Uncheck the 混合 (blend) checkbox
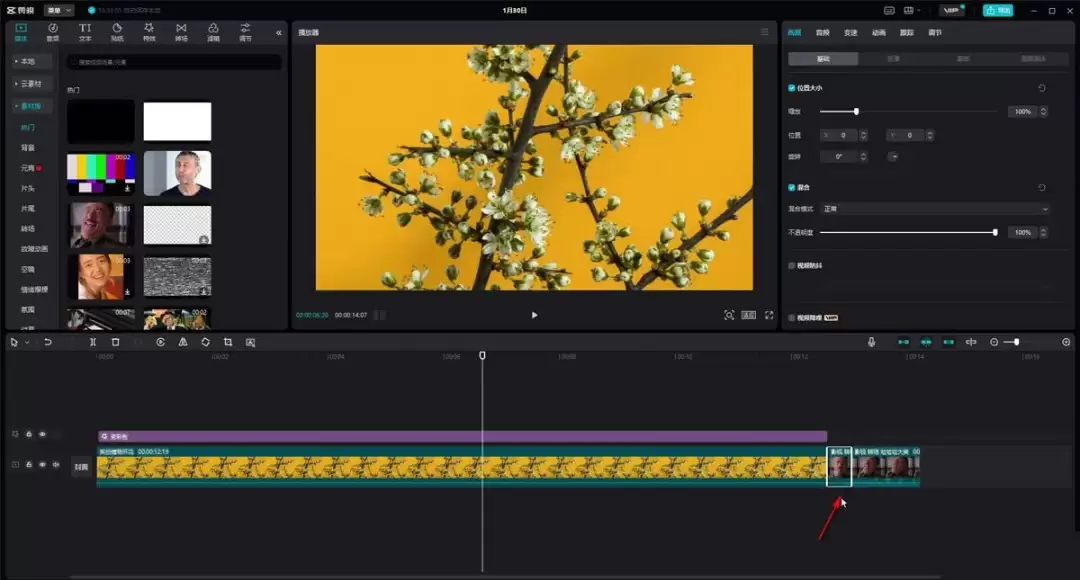This screenshot has width=1080, height=580. click(792, 187)
